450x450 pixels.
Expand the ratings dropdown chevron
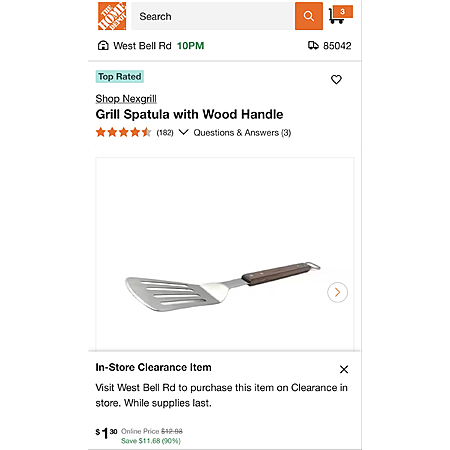183,132
